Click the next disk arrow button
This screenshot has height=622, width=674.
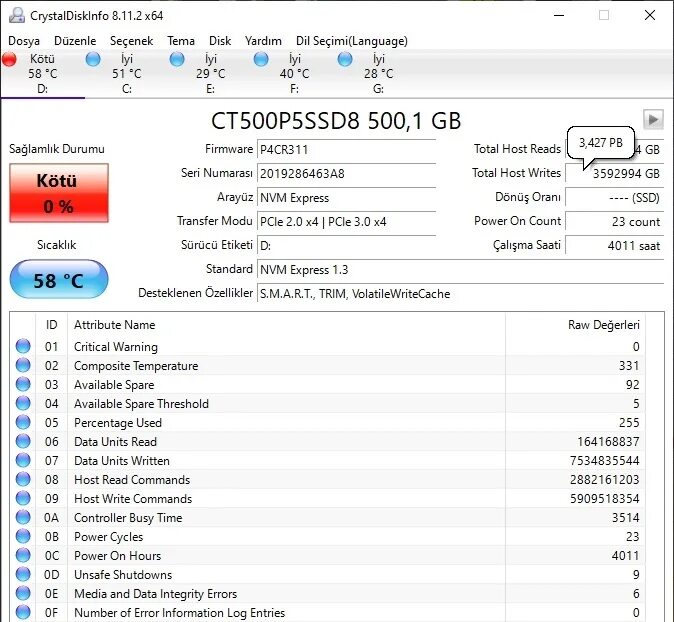coord(653,119)
